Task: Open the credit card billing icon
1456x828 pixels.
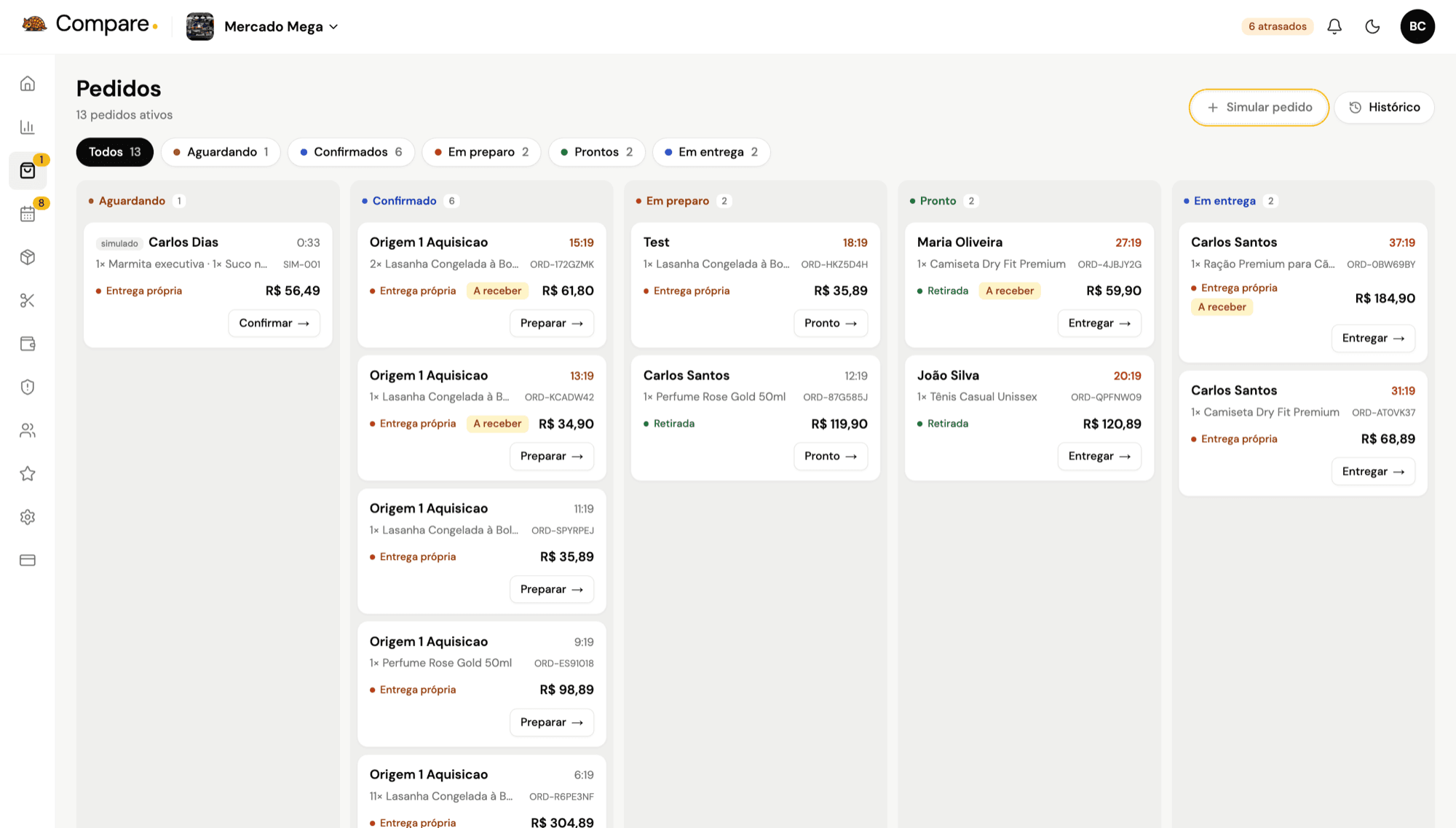Action: [28, 560]
